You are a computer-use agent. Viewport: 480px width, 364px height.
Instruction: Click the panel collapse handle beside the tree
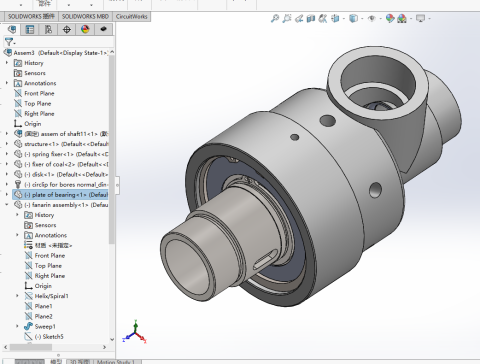point(117,185)
